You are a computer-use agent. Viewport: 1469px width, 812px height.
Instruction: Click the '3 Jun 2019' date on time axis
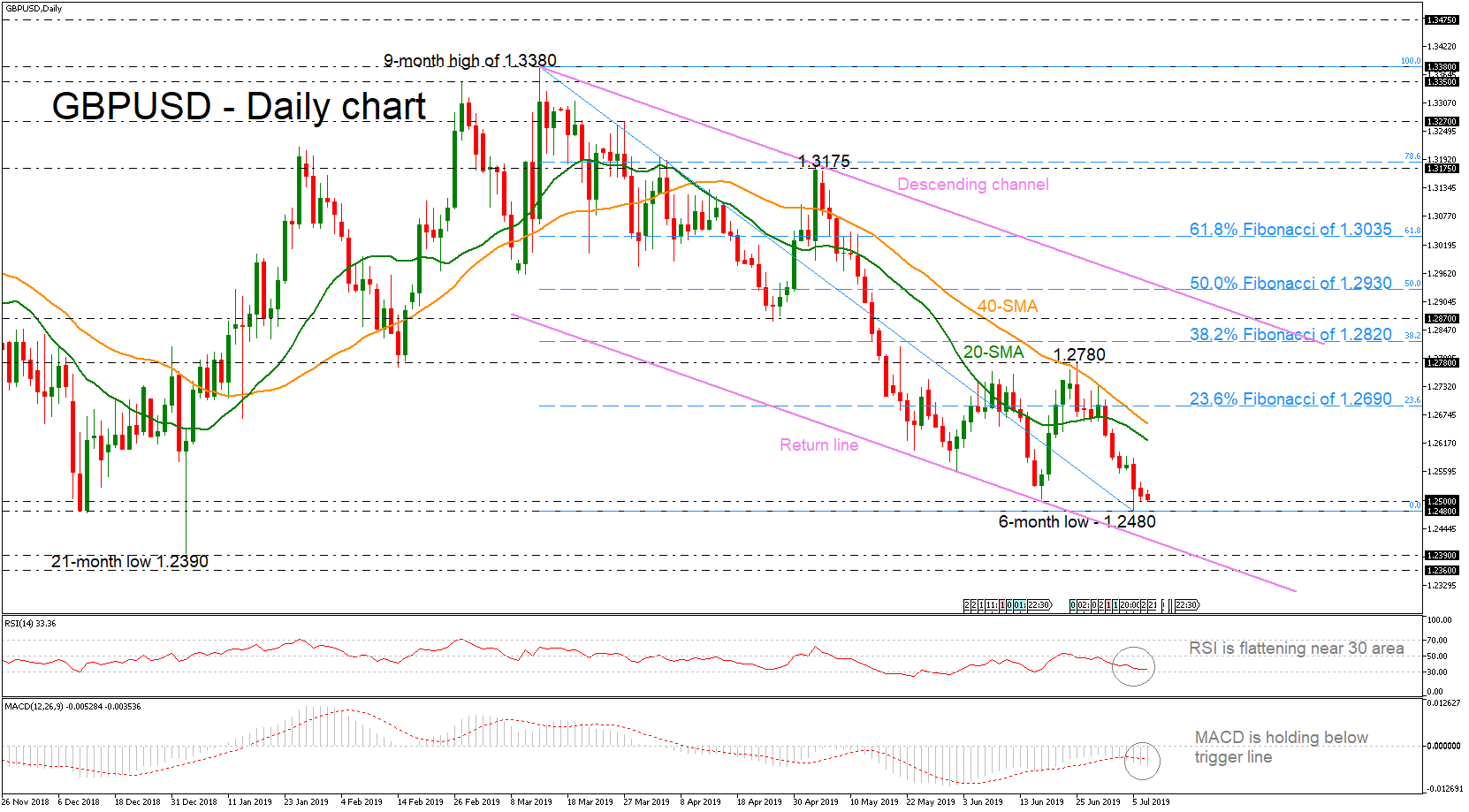click(x=983, y=802)
